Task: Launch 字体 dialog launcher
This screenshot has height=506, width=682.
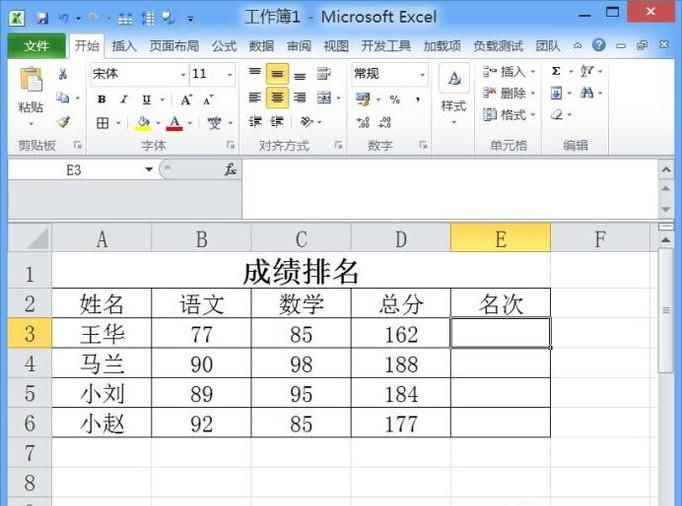Action: 231,145
